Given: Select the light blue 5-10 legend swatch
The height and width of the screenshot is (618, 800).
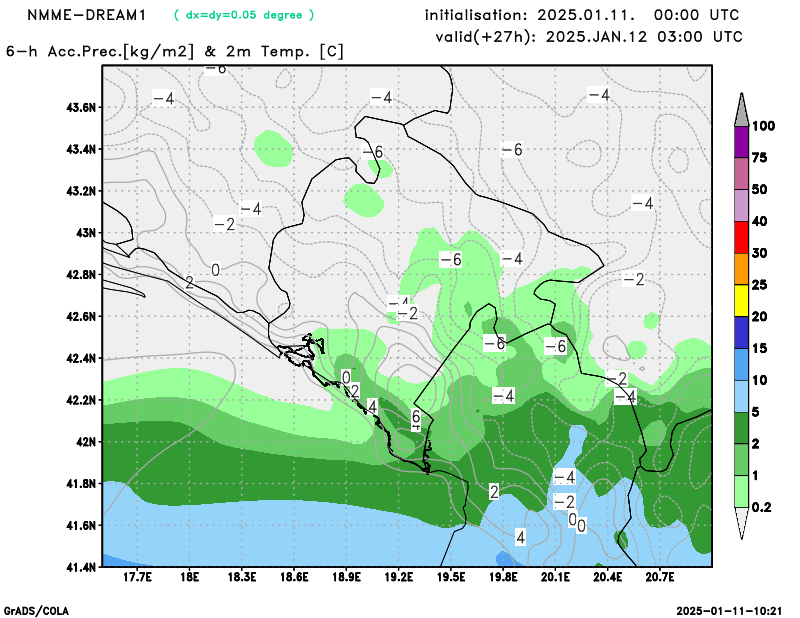Looking at the screenshot, I should (x=741, y=396).
